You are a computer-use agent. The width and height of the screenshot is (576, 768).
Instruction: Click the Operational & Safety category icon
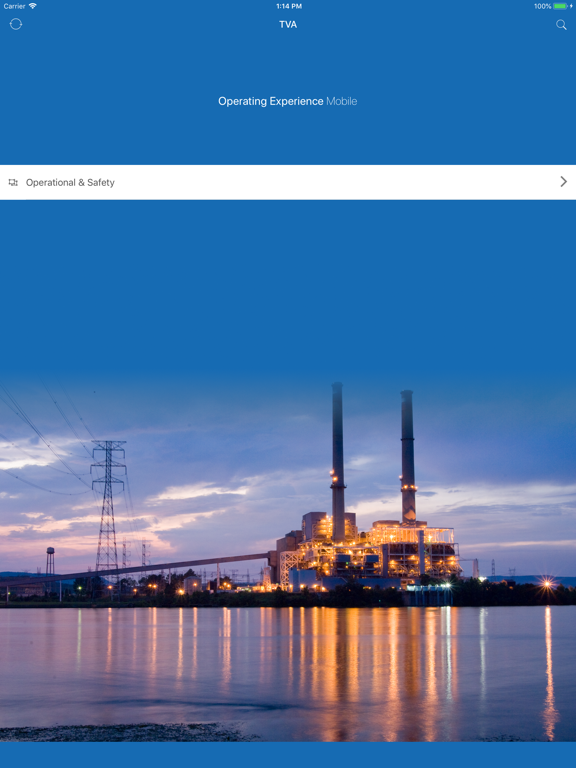click(13, 182)
